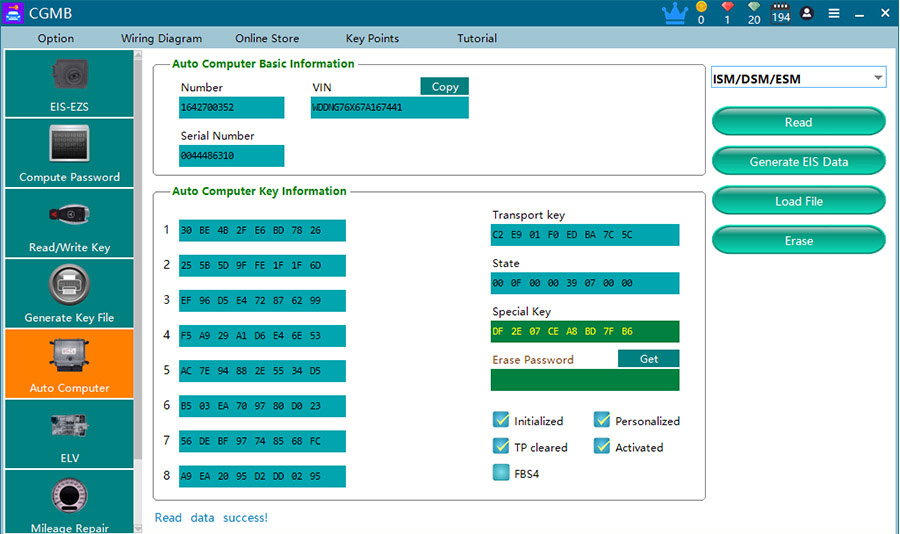This screenshot has height=534, width=900.
Task: Click the blue crown VIP icon
Action: pos(675,14)
